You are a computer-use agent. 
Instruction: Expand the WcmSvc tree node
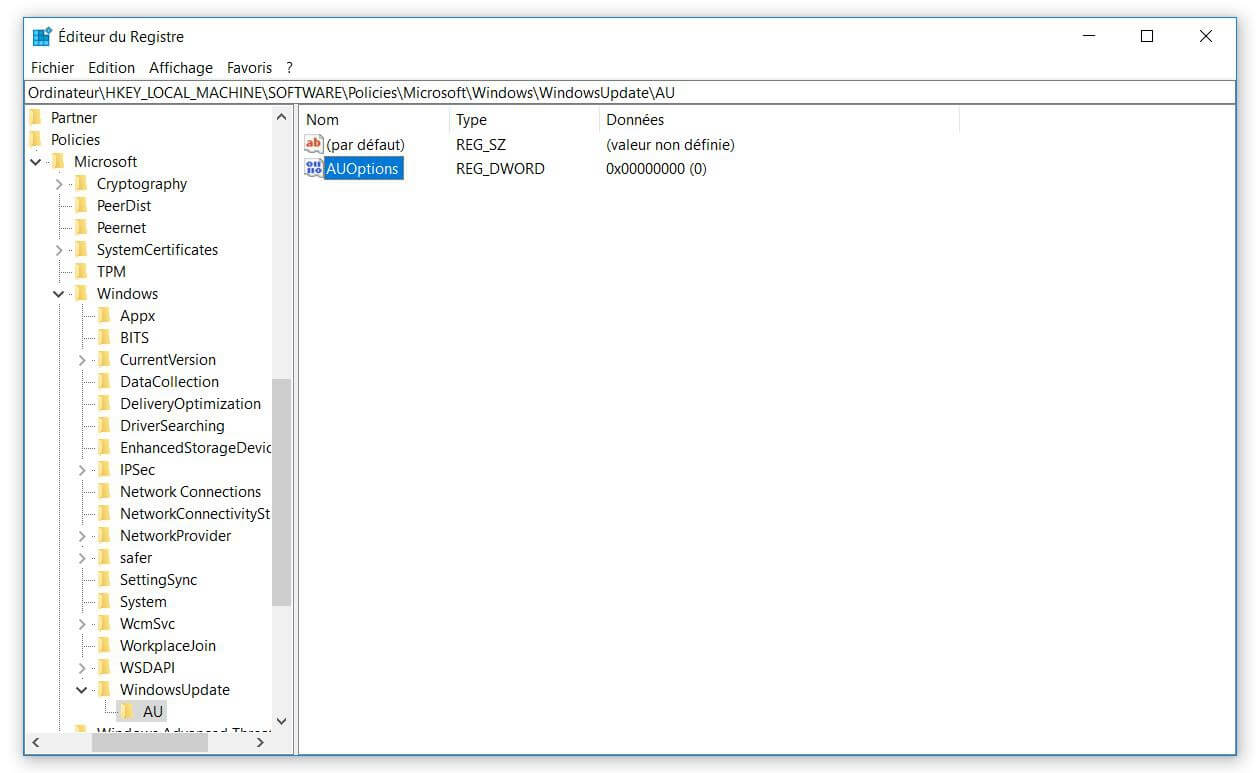pos(82,624)
